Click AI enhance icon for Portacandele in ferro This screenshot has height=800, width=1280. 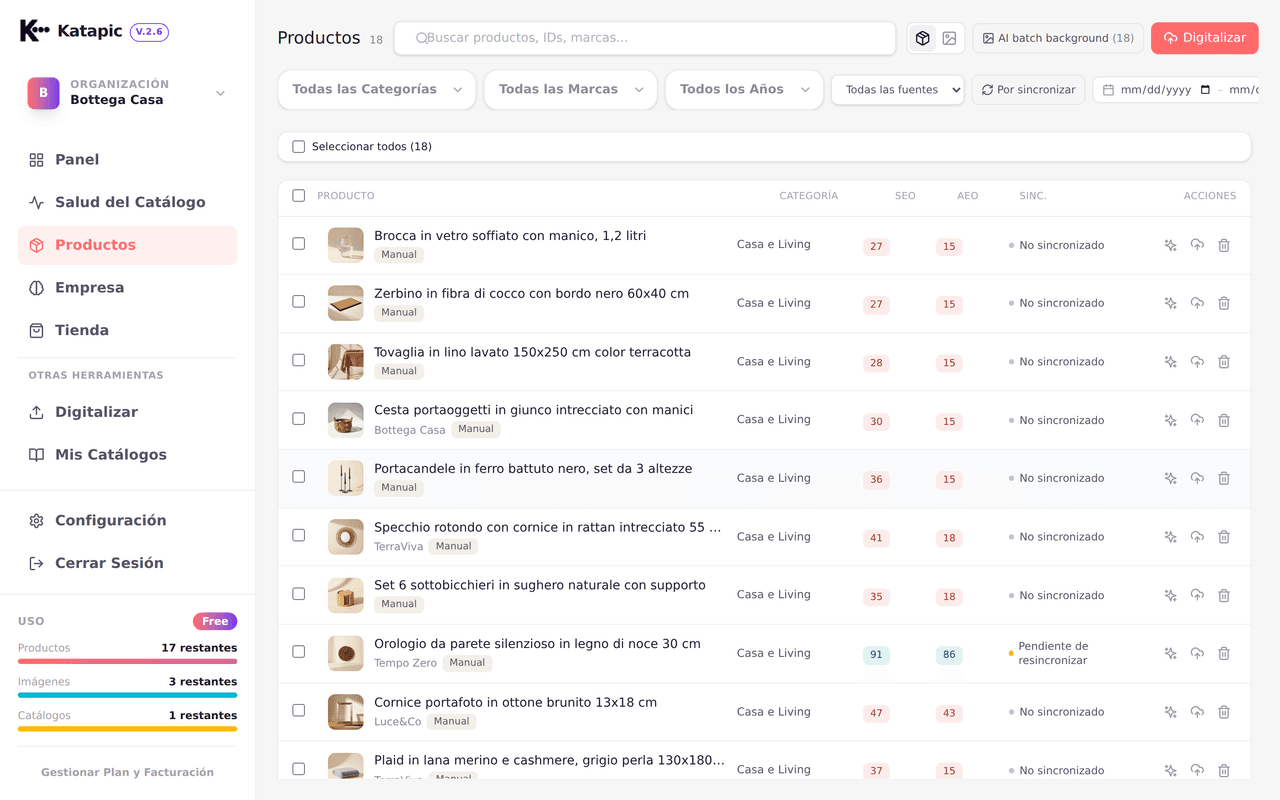pos(1170,478)
